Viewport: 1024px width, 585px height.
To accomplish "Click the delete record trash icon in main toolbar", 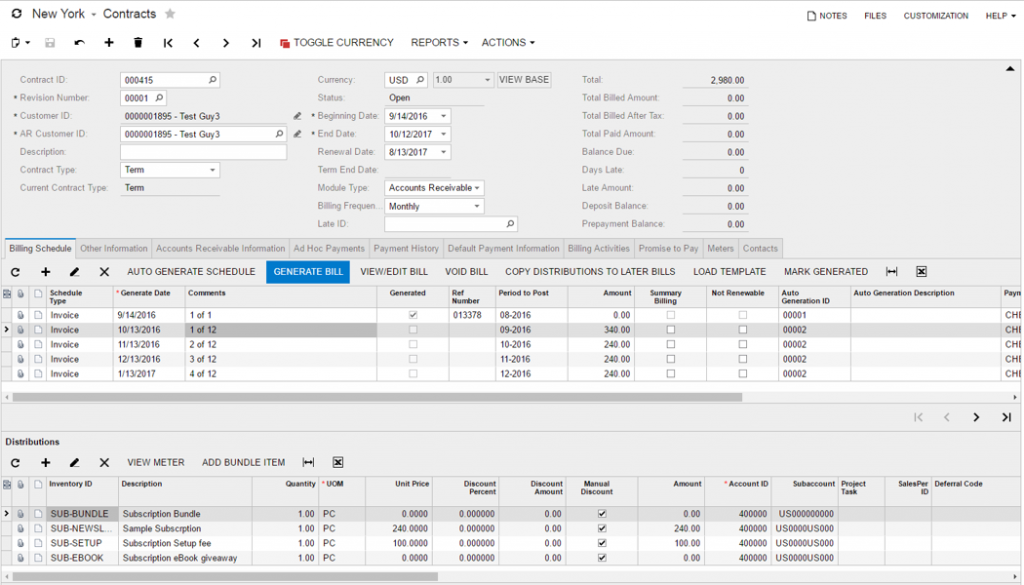I will click(138, 42).
